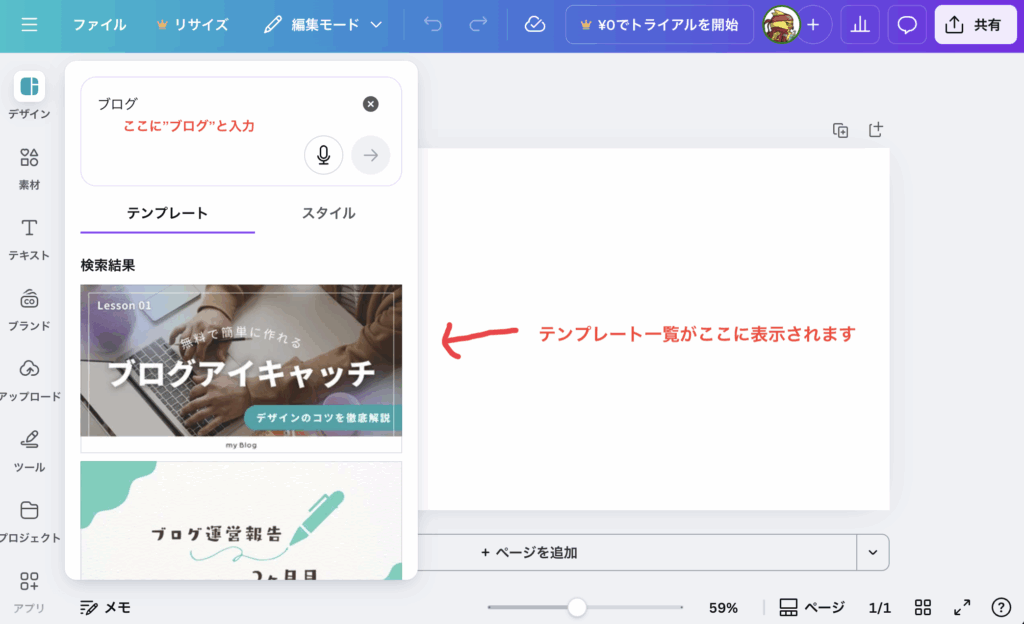Click the redo arrow icon

click(x=478, y=25)
